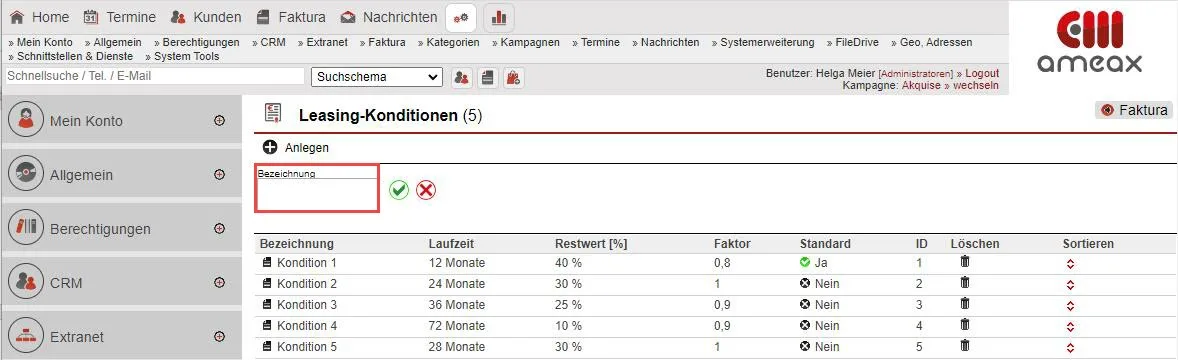Cancel entry with the red X icon

tap(426, 190)
